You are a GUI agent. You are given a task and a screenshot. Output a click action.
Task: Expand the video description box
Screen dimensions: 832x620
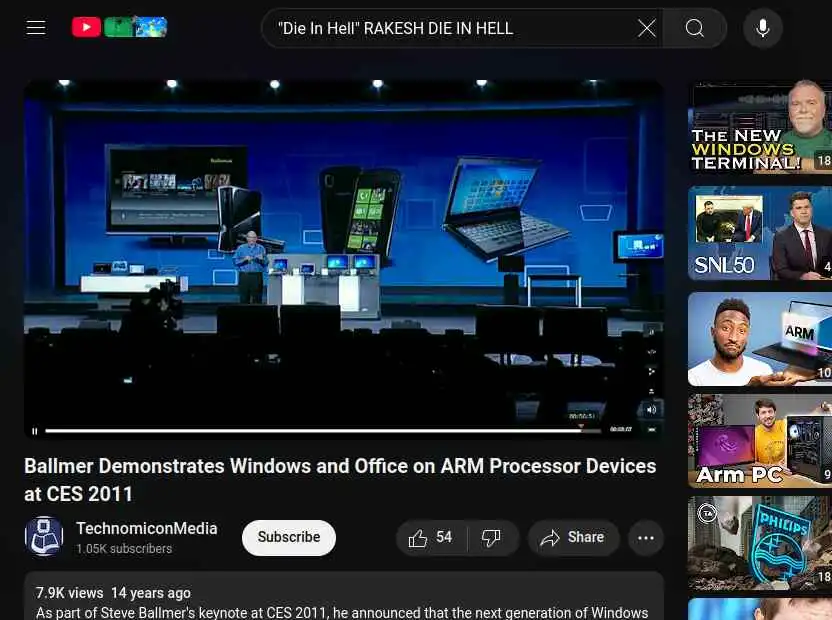point(344,596)
